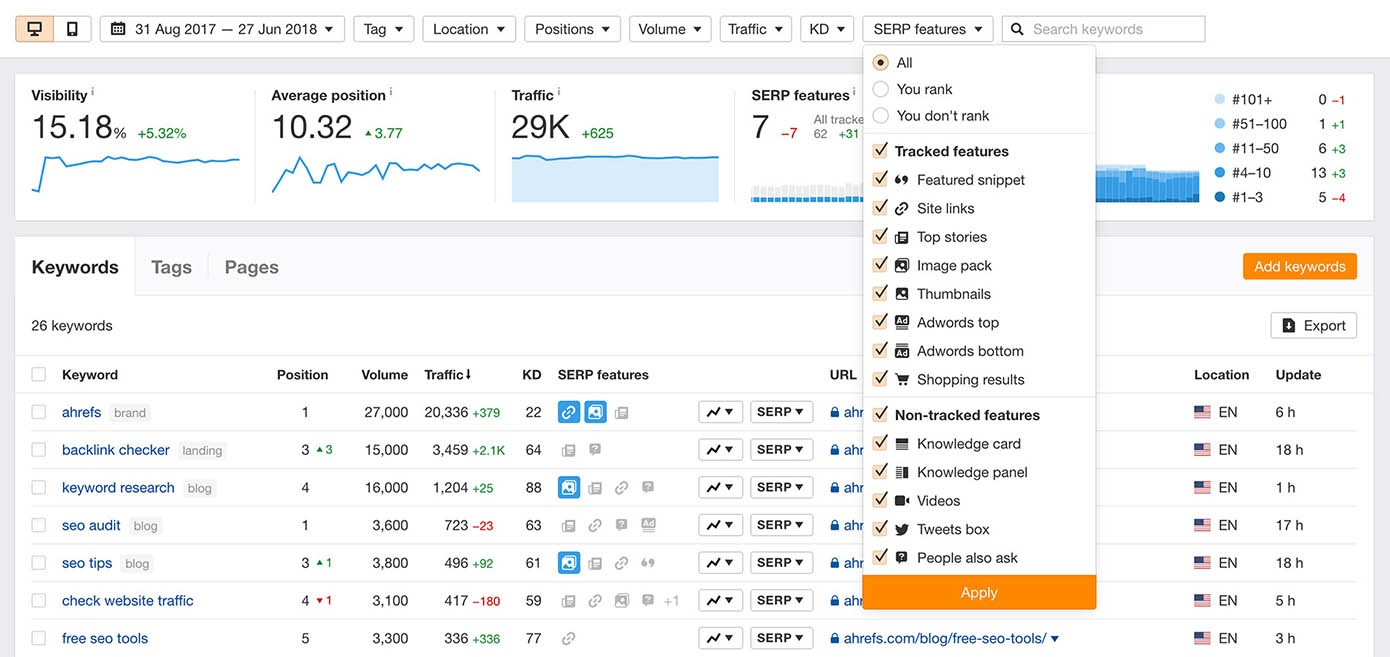Switch to the Tags tab
Viewport: 1390px width, 657px height.
coord(171,266)
